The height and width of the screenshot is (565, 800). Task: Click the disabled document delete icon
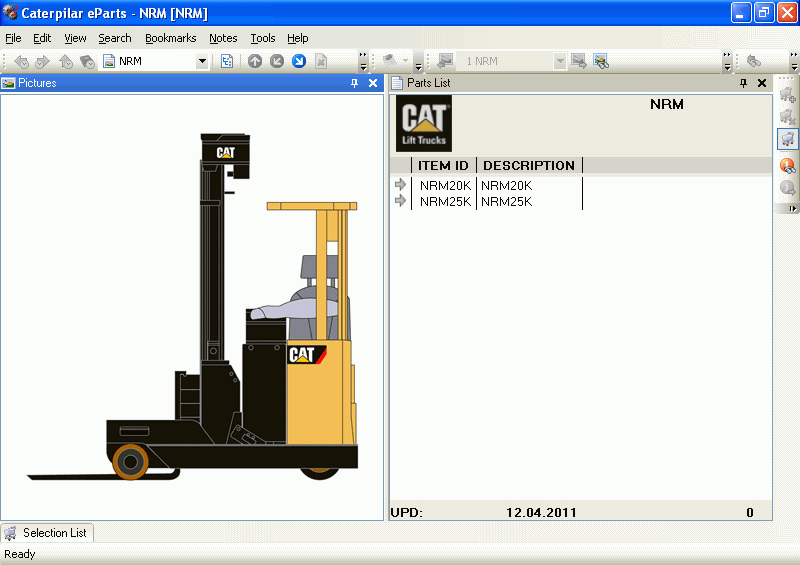[320, 62]
